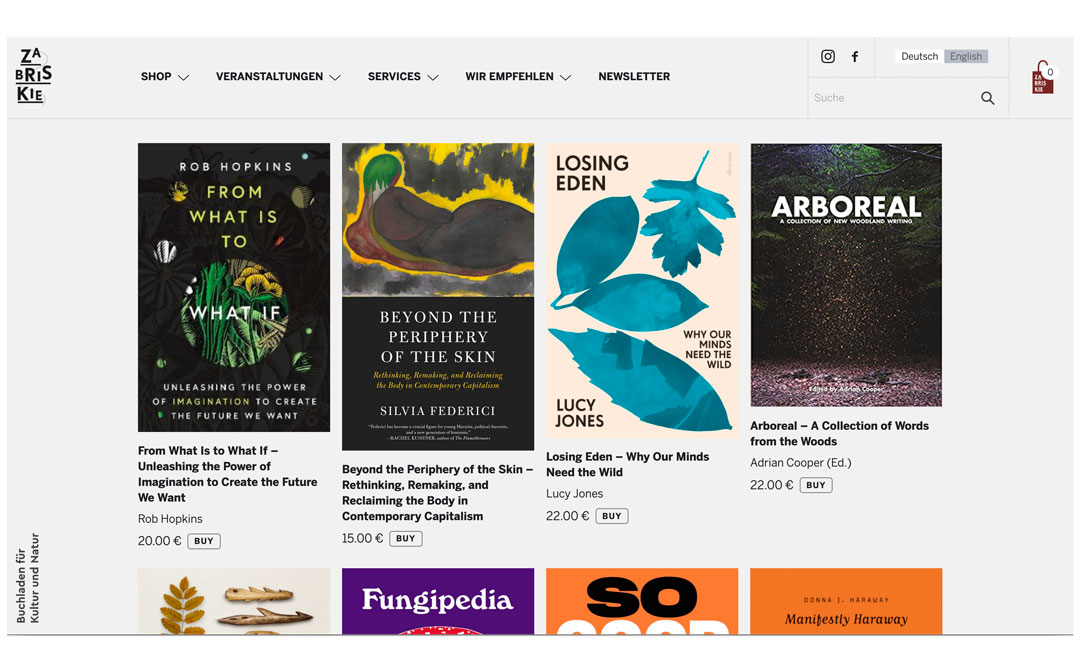Switch language to English

coord(966,56)
